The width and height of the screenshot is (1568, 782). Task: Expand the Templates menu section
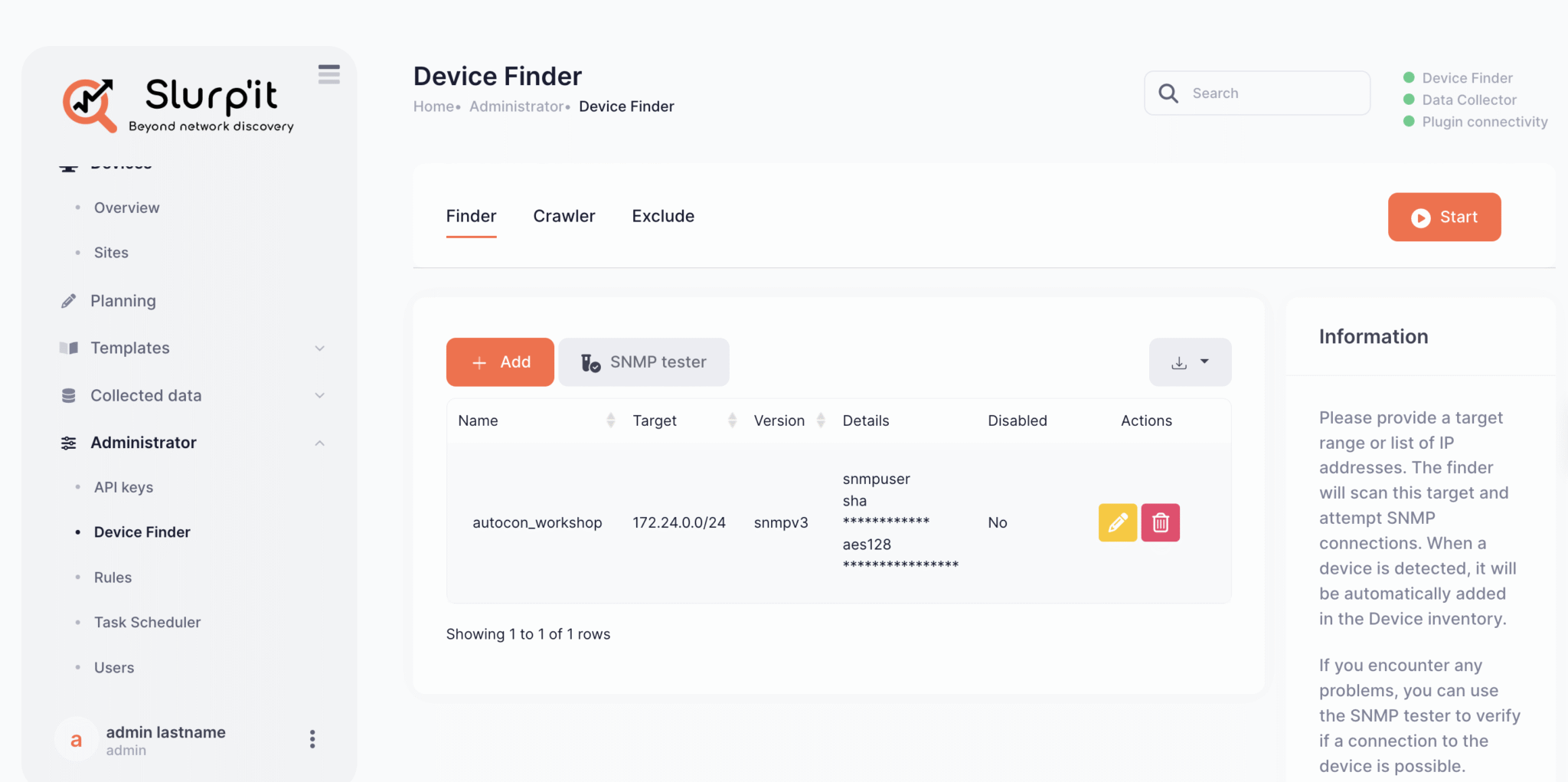click(319, 348)
